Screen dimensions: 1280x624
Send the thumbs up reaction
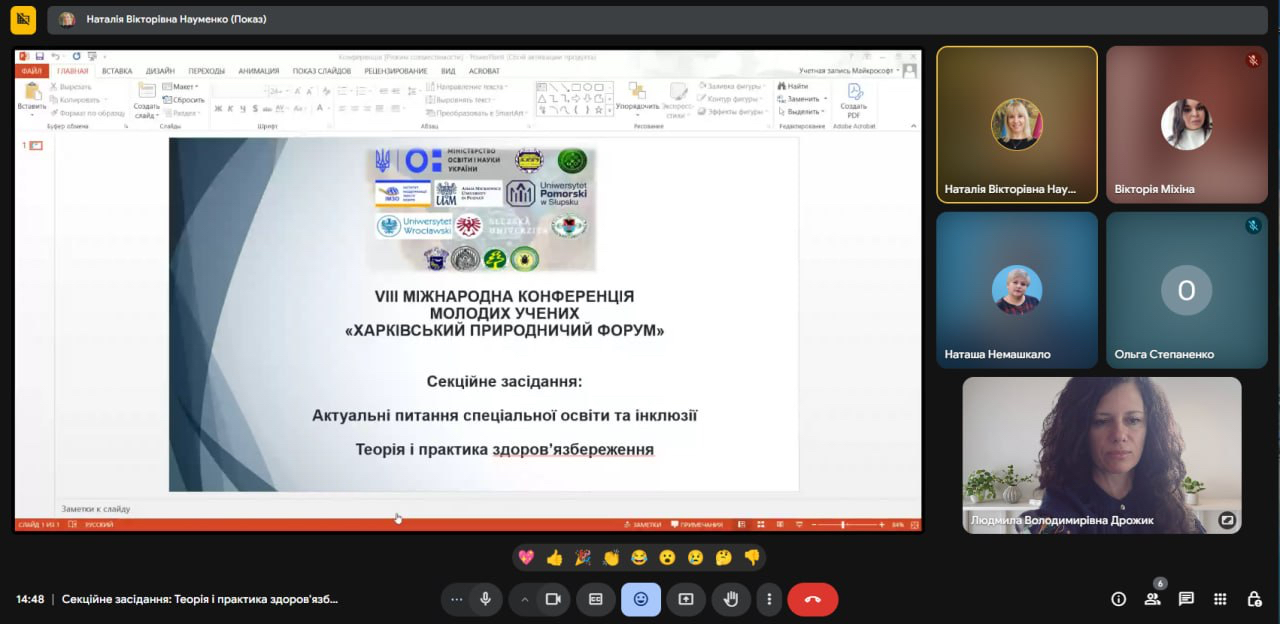coord(554,557)
